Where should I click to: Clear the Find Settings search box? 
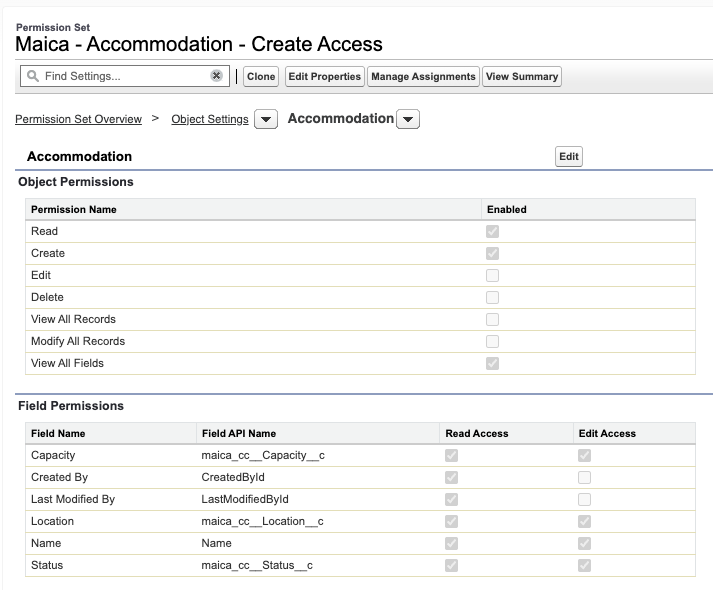pyautogui.click(x=216, y=76)
